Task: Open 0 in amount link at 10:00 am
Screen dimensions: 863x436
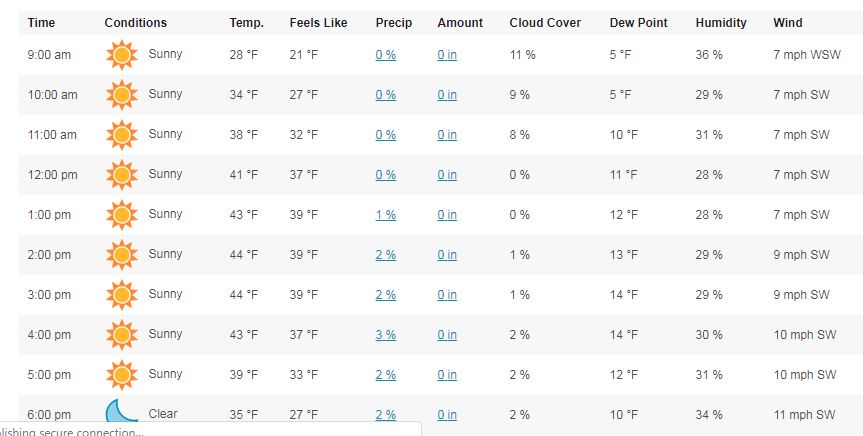Action: (447, 95)
